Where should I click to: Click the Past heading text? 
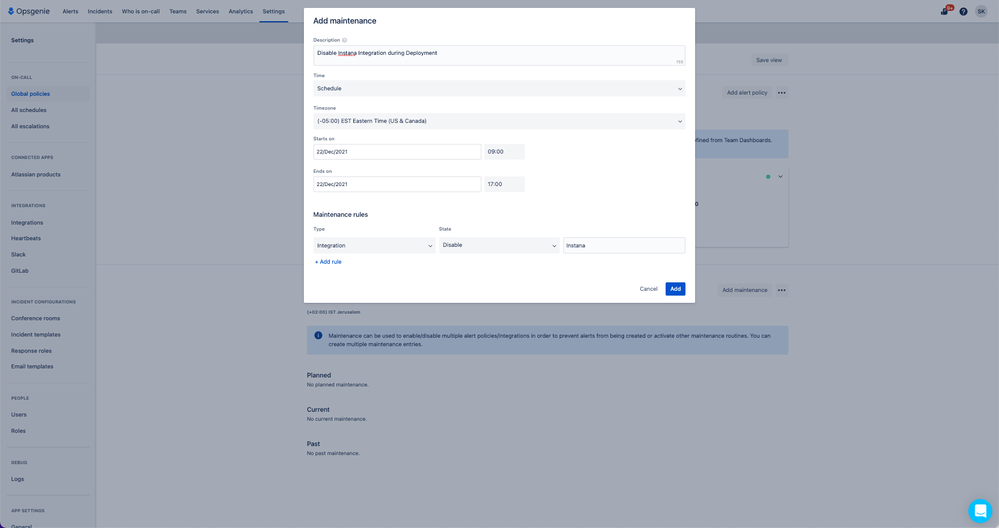pyautogui.click(x=313, y=444)
